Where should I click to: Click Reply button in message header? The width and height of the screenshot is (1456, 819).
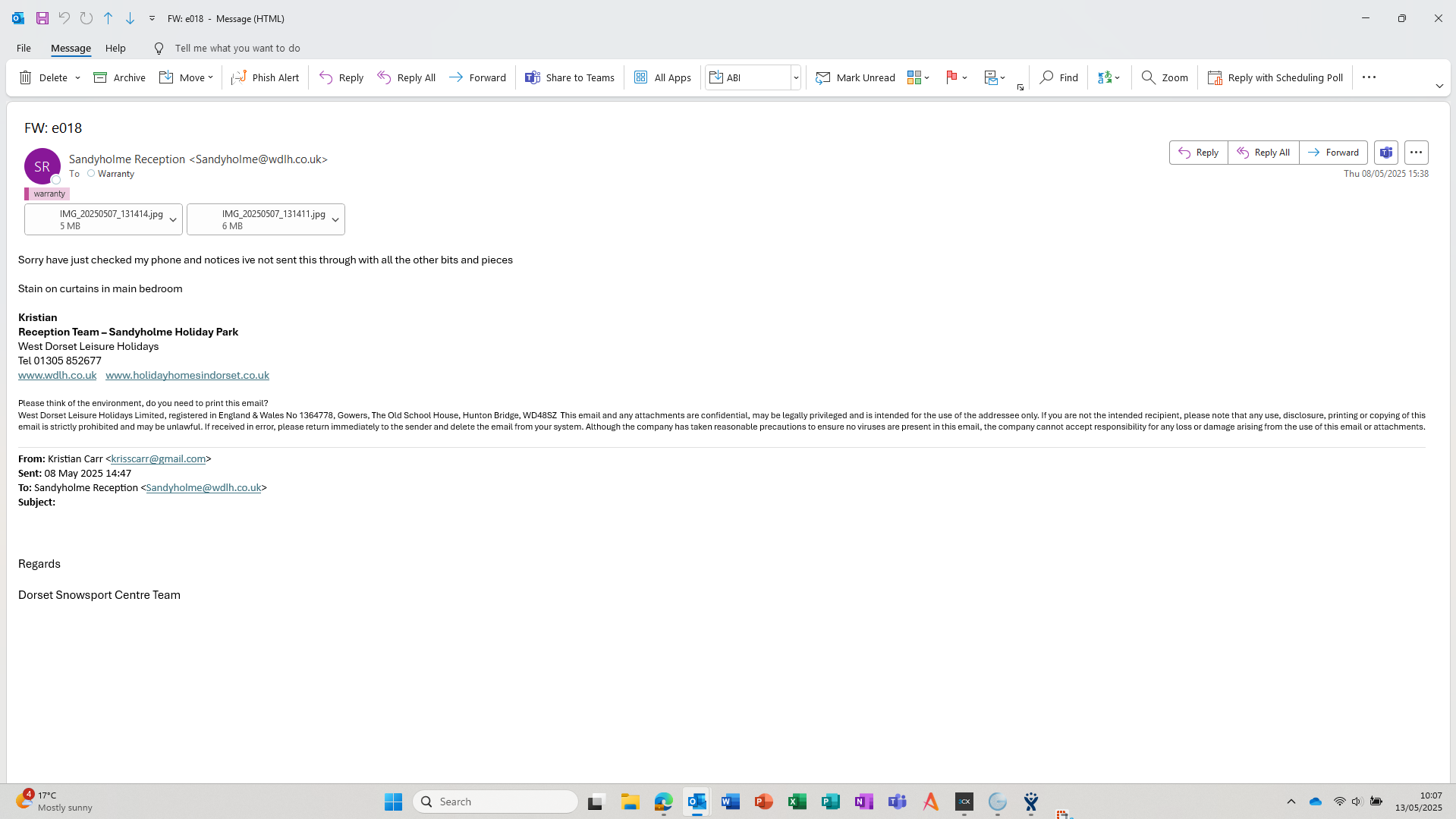[1199, 153]
